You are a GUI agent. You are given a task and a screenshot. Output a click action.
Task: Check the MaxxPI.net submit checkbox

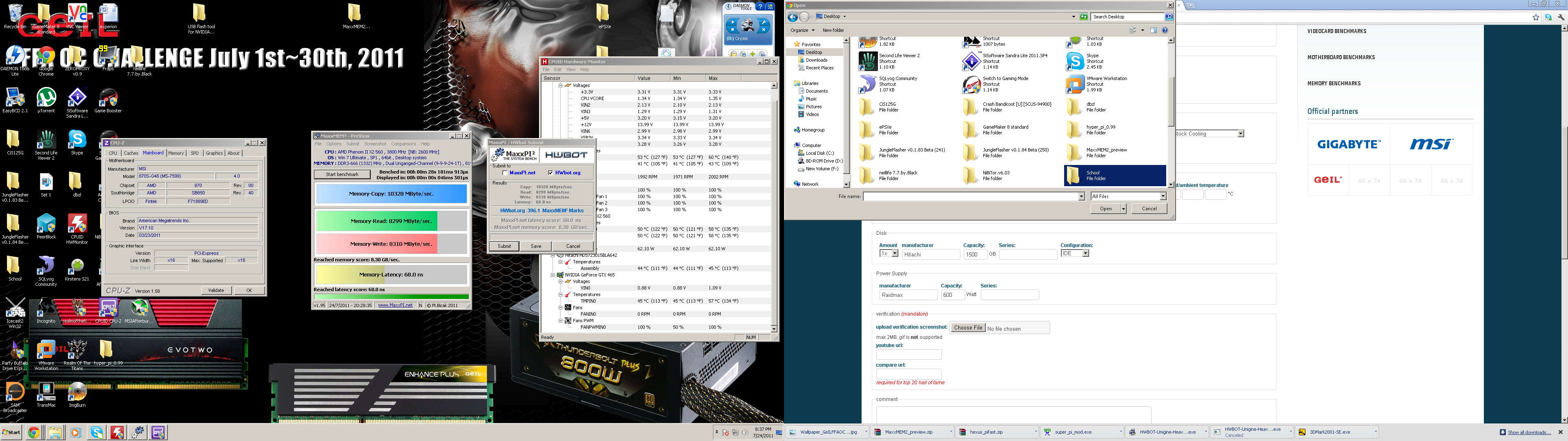(505, 173)
